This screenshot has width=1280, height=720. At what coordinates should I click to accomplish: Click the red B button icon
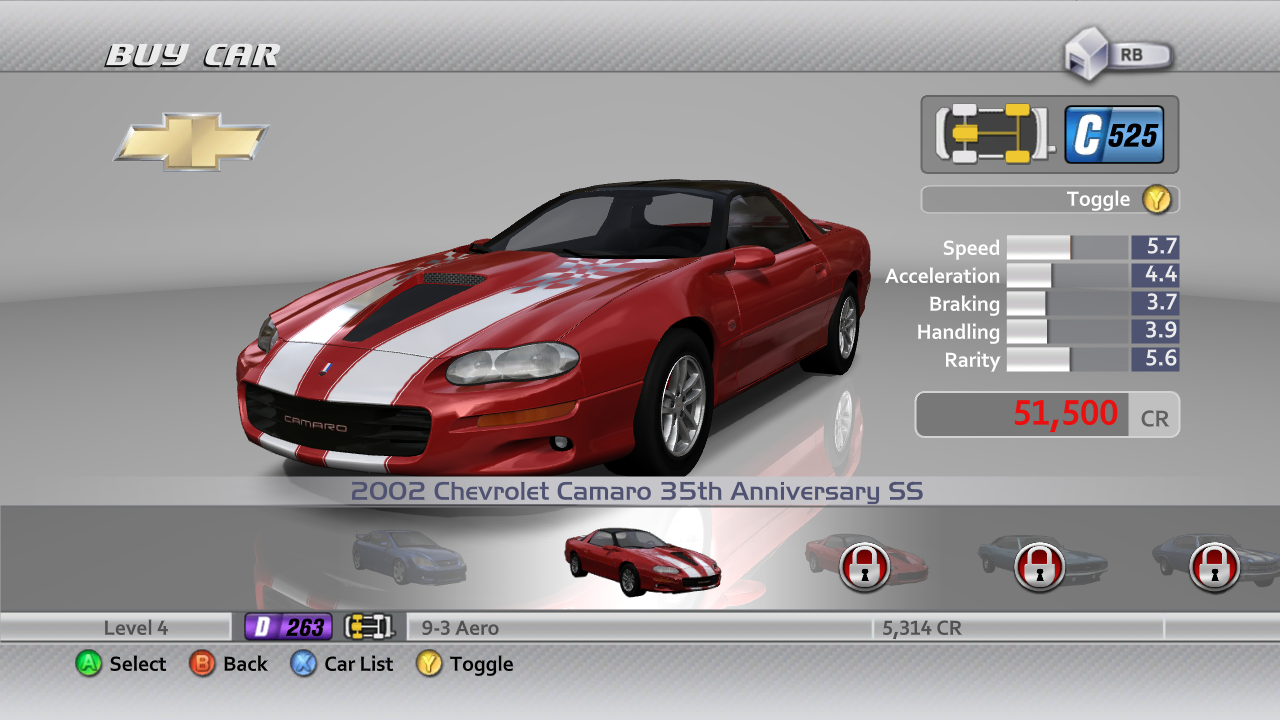pyautogui.click(x=202, y=663)
